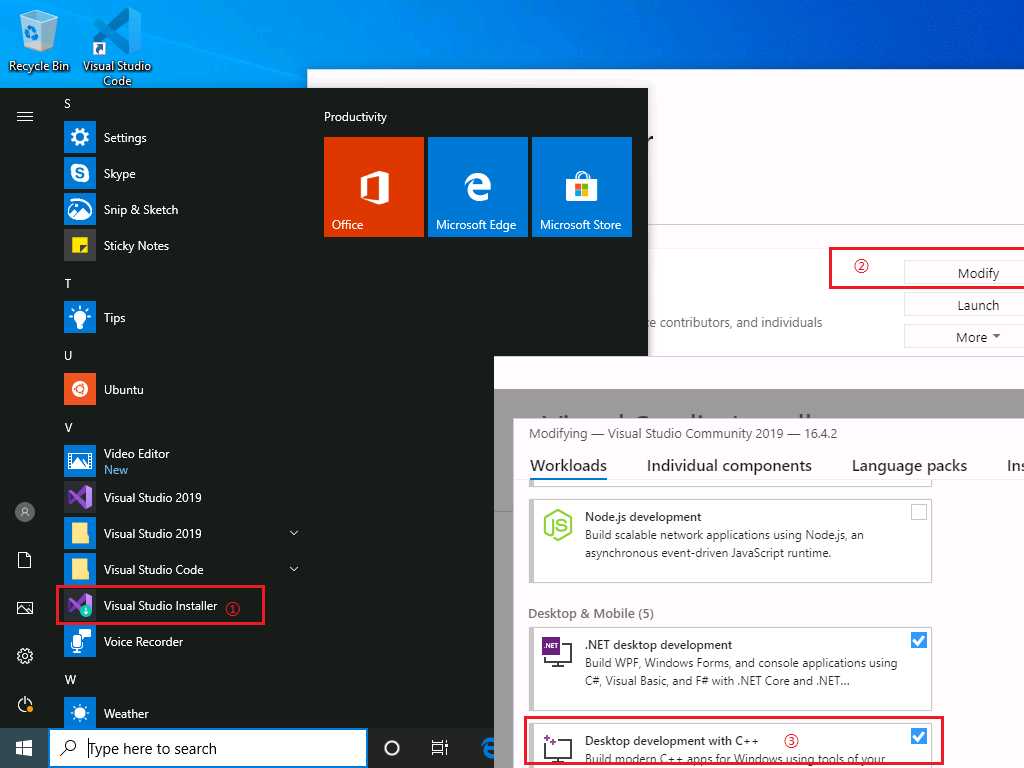Click the Visual Studio 2019 folder icon
This screenshot has width=1024, height=768.
[80, 533]
